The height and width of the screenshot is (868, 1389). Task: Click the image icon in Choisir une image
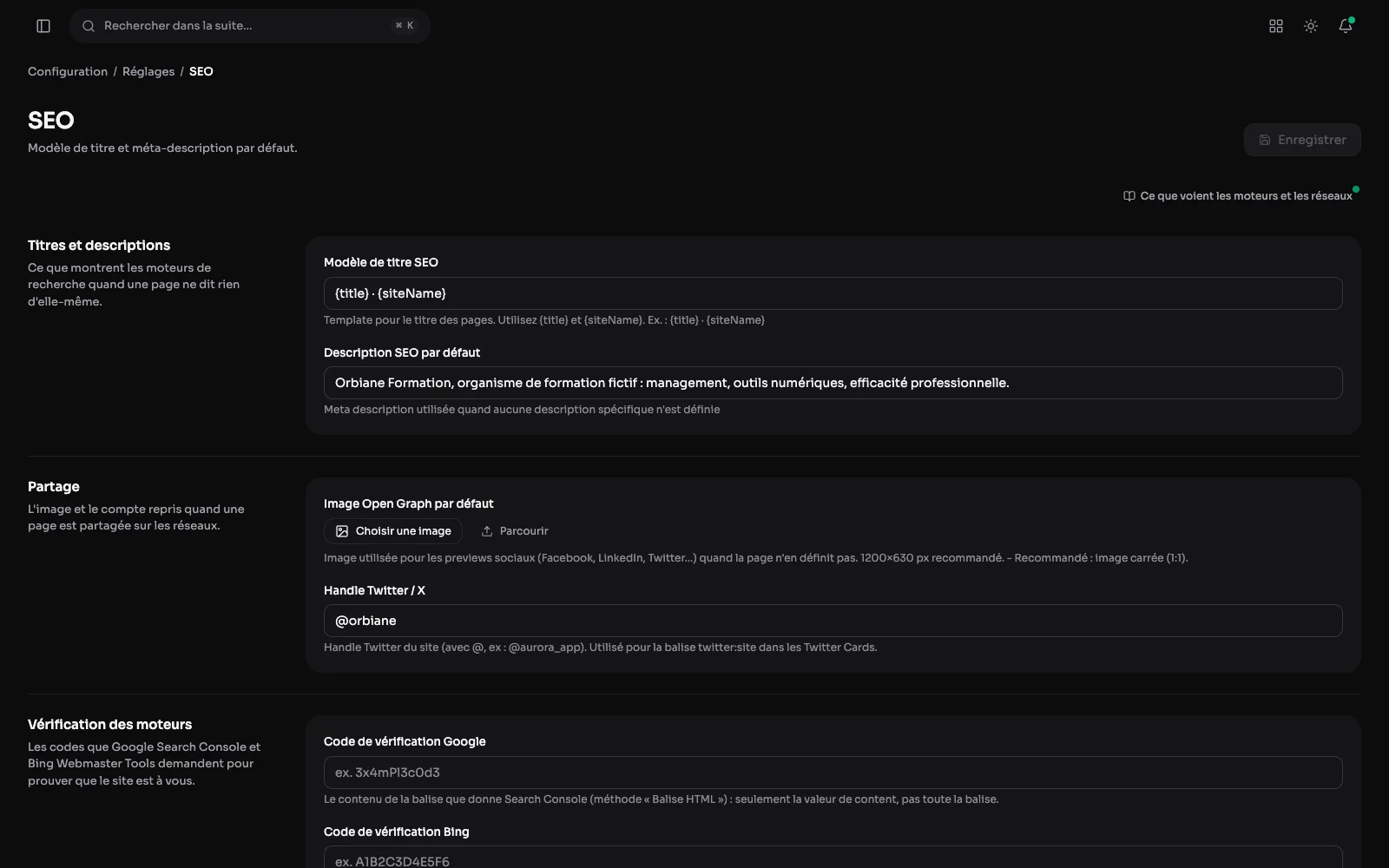tap(342, 531)
